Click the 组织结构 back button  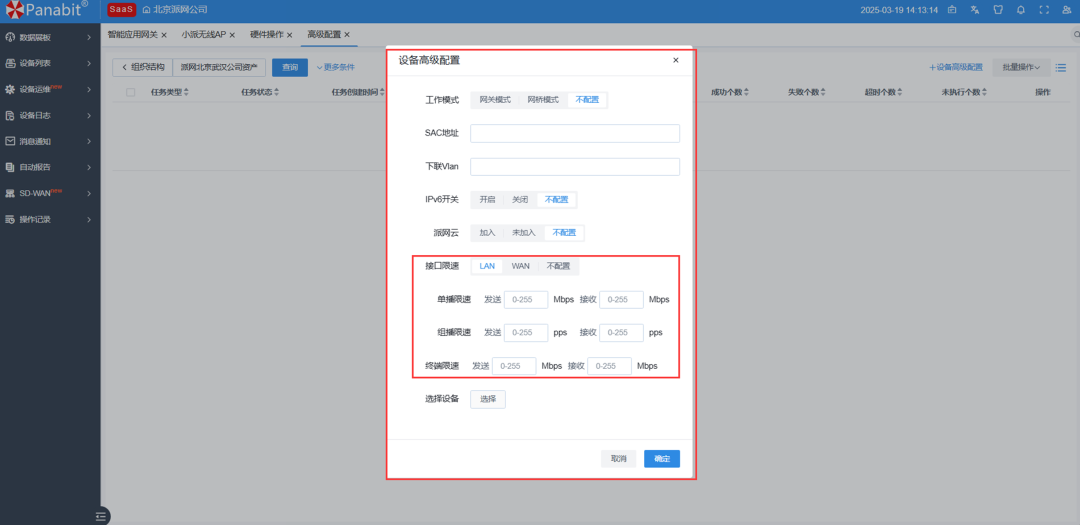pos(143,67)
